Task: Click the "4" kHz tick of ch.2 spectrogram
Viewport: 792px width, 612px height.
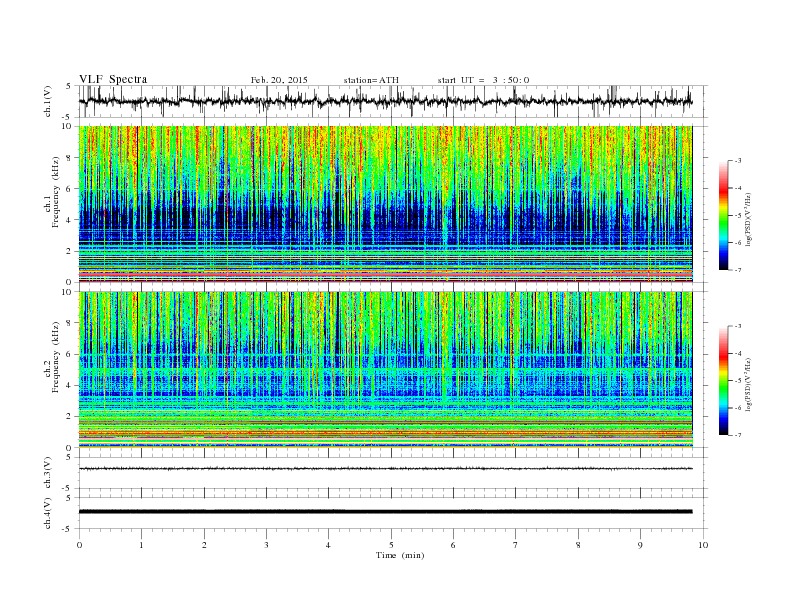Action: tap(69, 385)
